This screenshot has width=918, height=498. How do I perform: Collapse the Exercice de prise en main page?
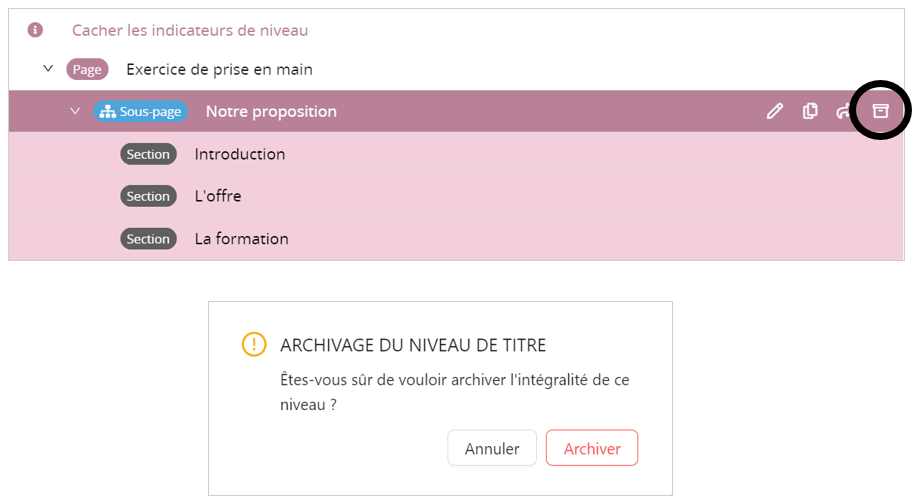47,69
